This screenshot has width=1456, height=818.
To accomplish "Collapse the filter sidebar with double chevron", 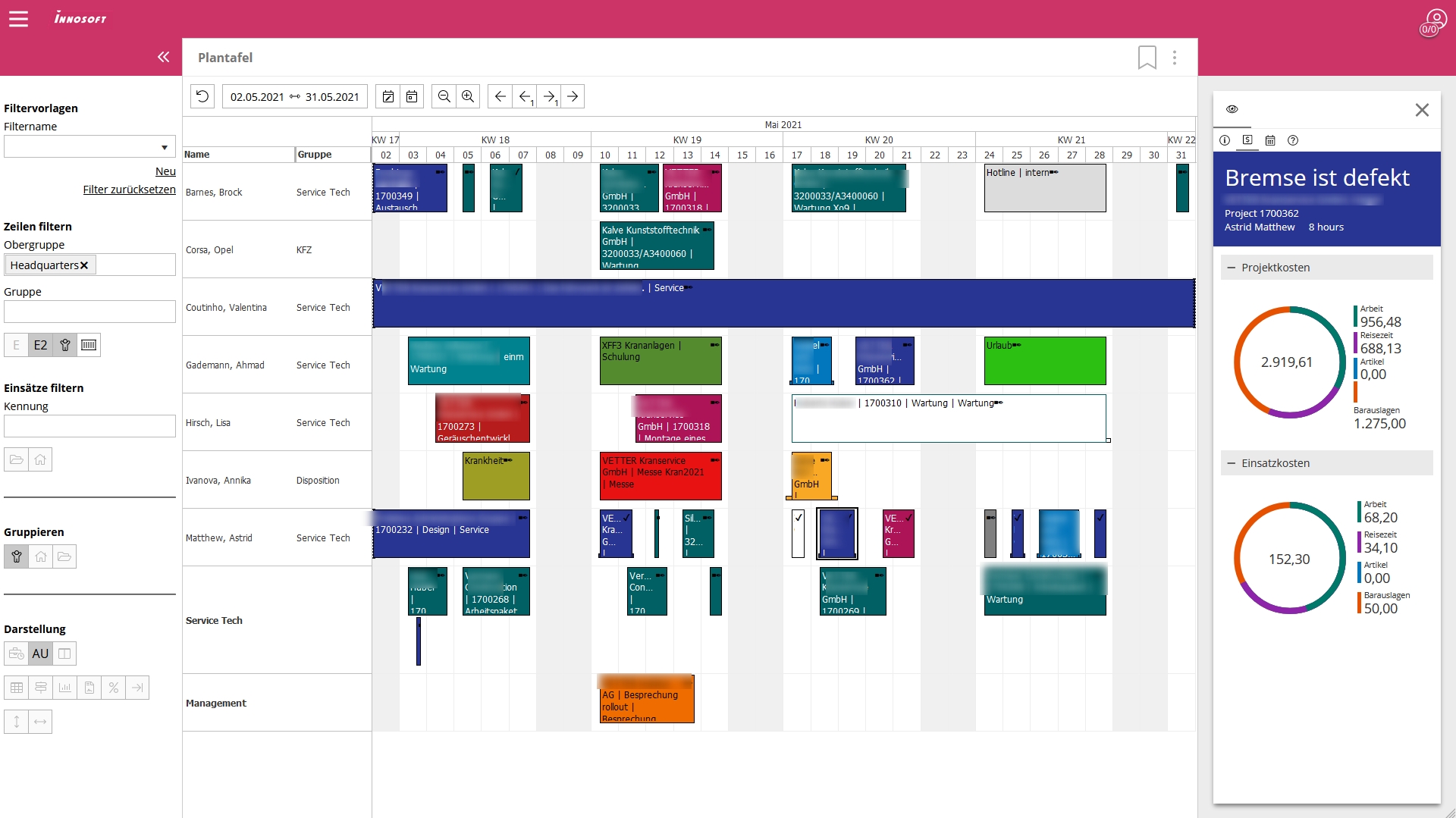I will point(164,57).
